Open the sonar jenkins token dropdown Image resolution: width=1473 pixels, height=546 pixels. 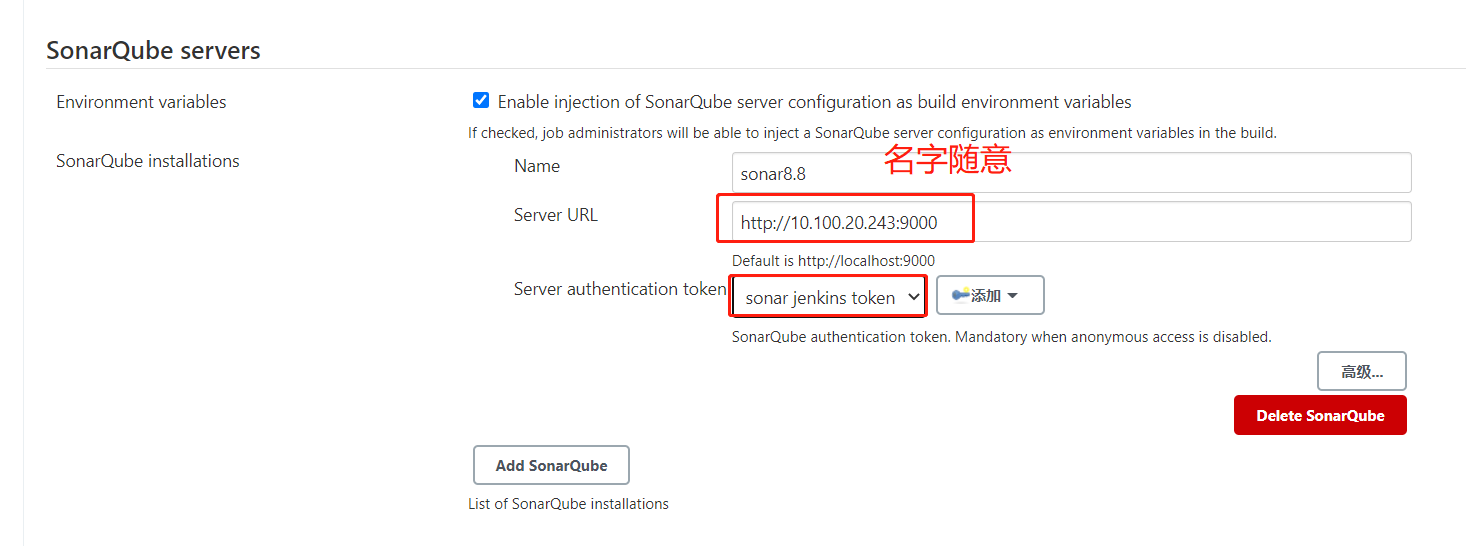828,297
